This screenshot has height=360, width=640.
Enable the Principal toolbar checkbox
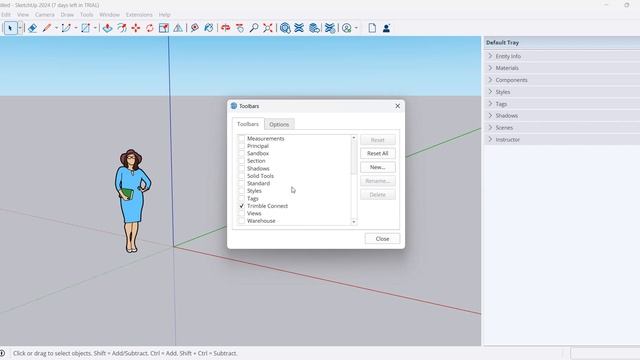[x=242, y=146]
